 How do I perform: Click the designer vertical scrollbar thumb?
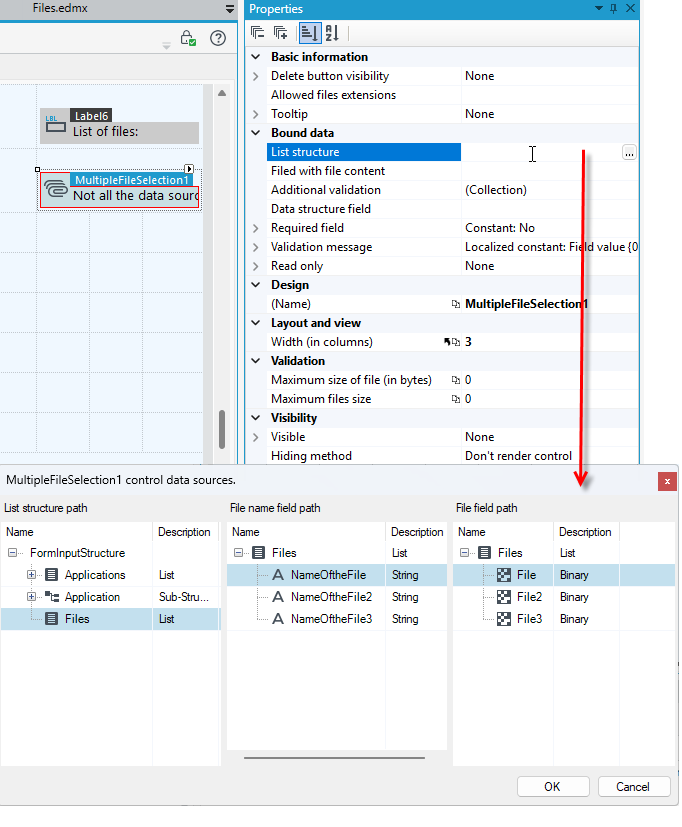coord(222,429)
